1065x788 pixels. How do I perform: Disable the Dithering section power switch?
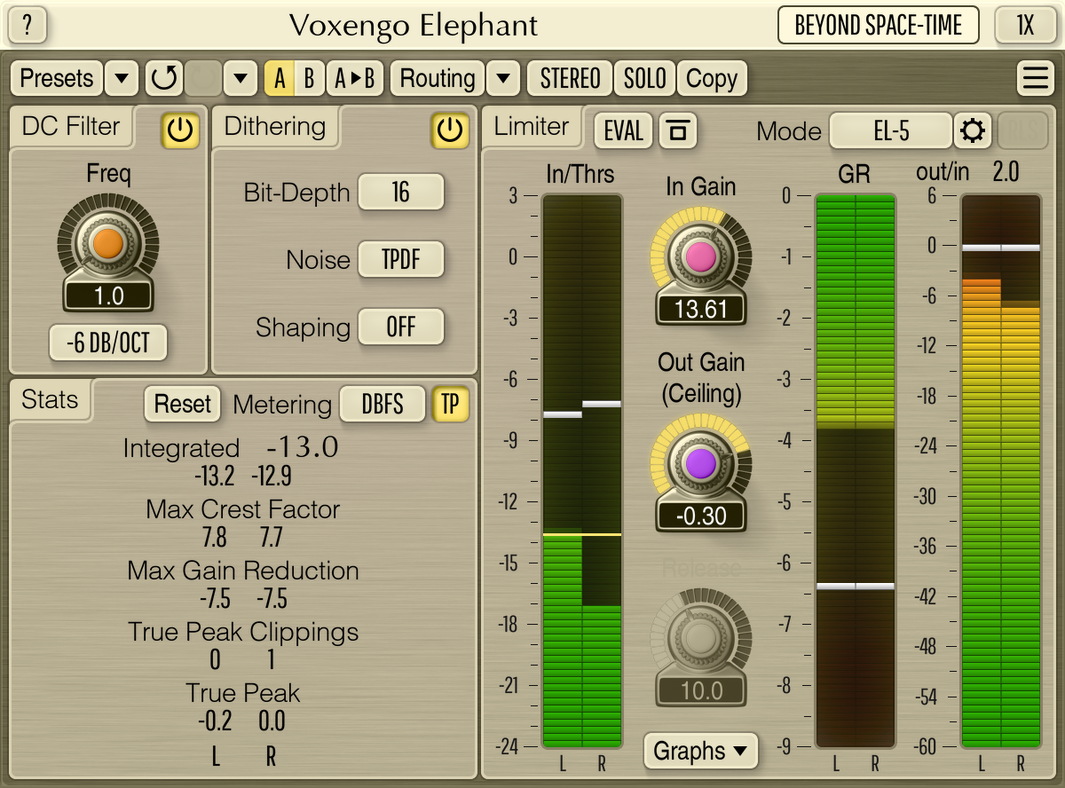(x=450, y=131)
